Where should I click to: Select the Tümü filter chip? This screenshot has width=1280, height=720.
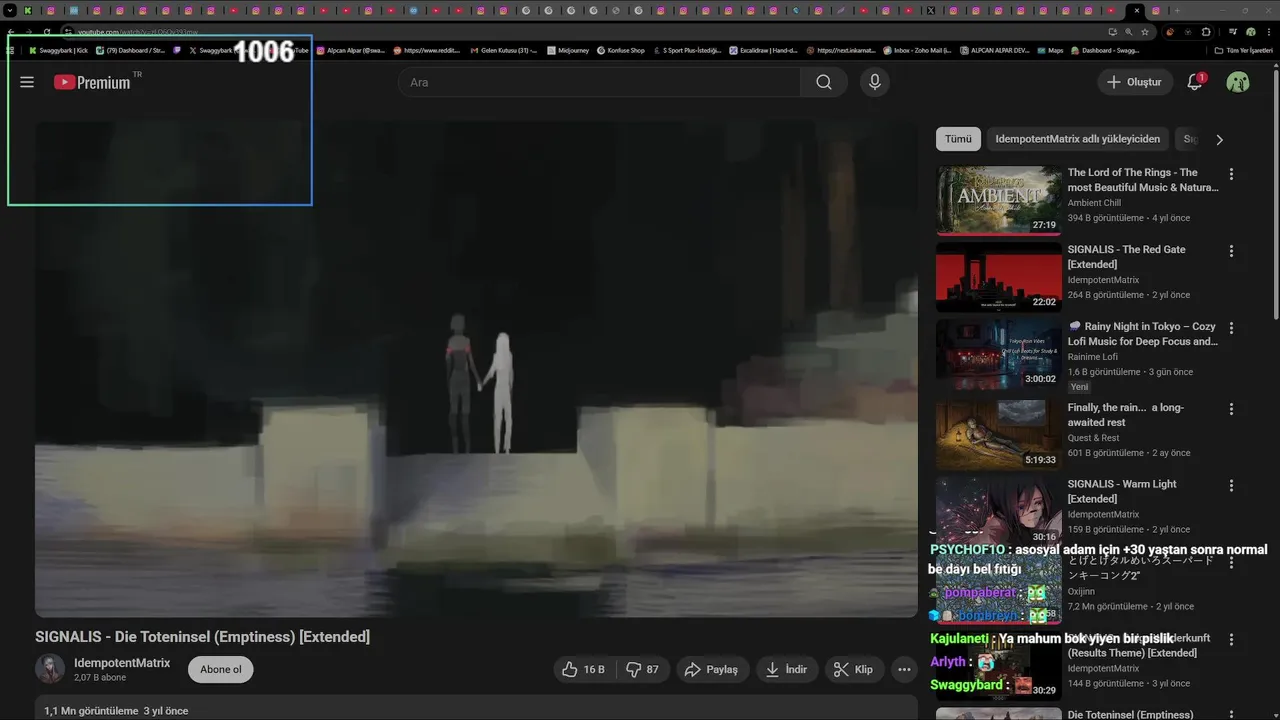958,139
